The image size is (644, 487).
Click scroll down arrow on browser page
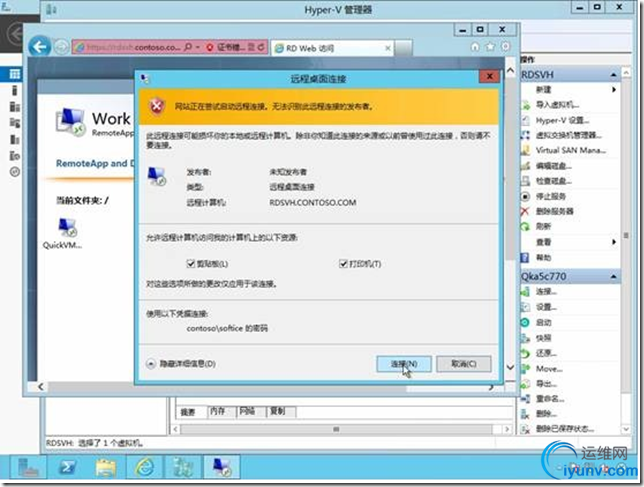point(511,367)
